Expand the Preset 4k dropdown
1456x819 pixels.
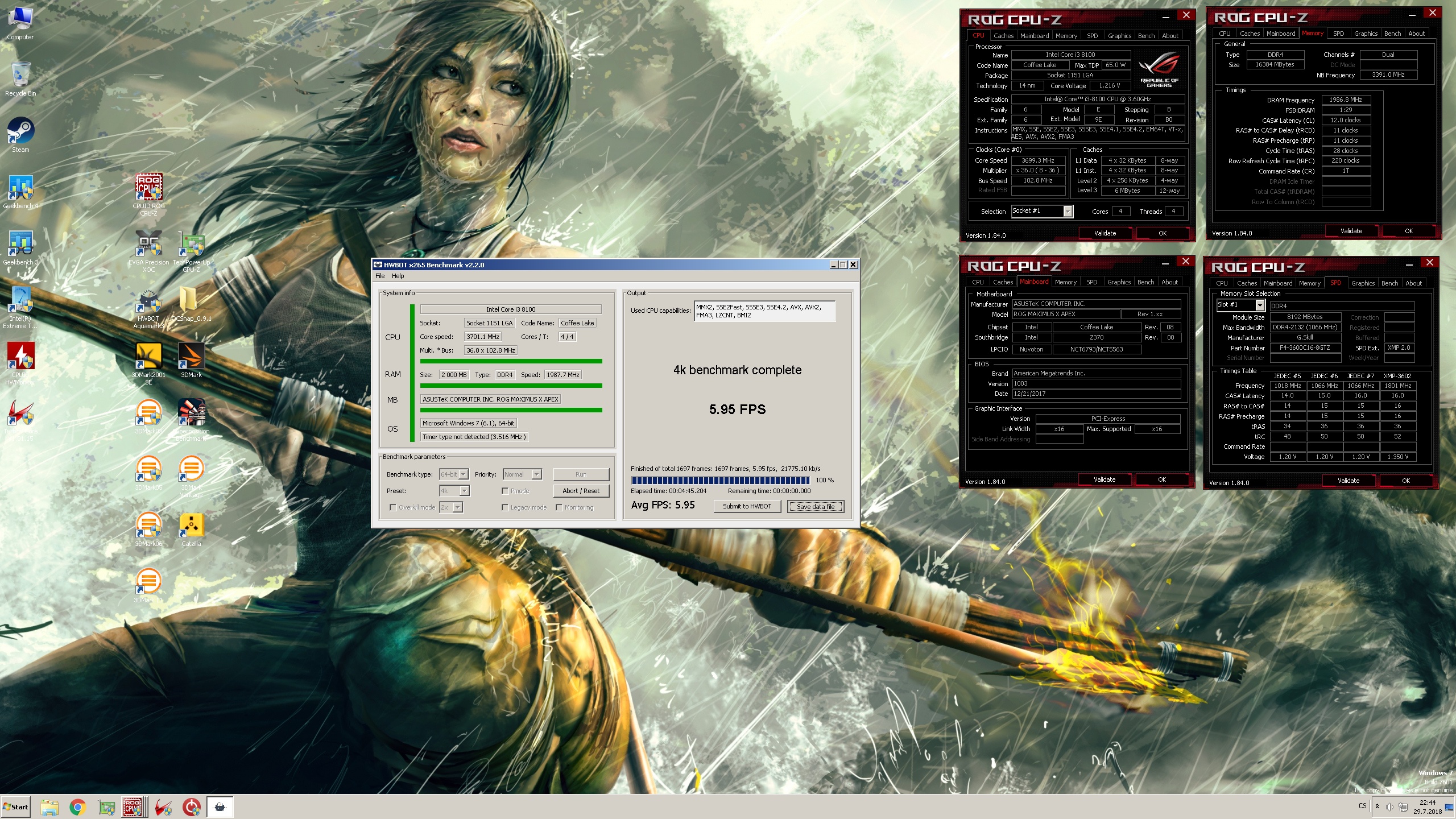click(x=454, y=491)
